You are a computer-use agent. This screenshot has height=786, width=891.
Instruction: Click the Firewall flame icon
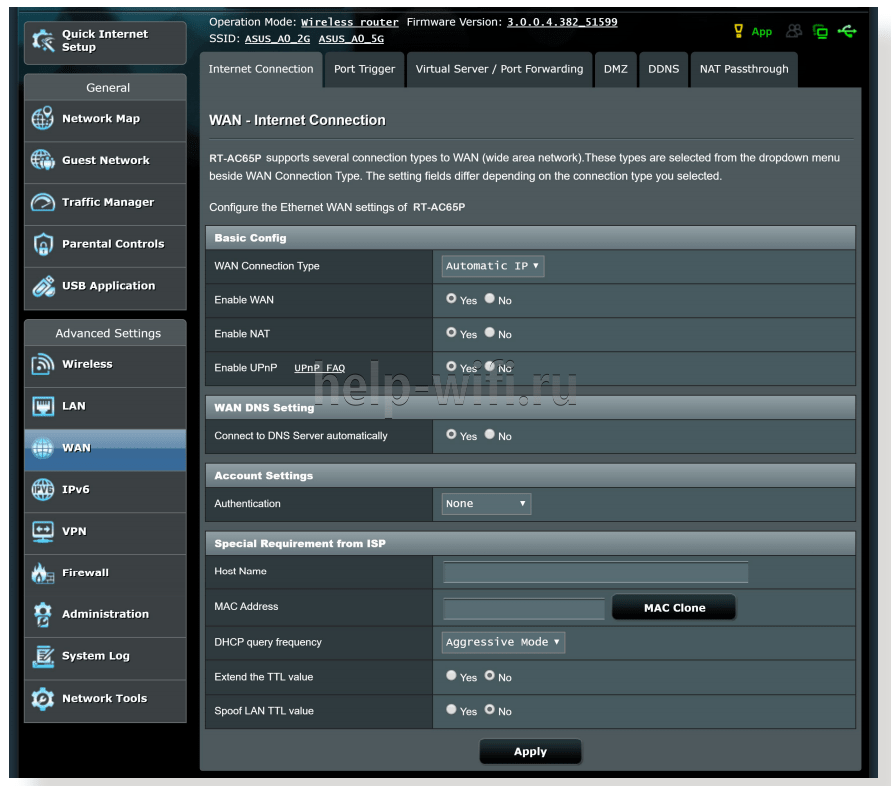[x=43, y=573]
